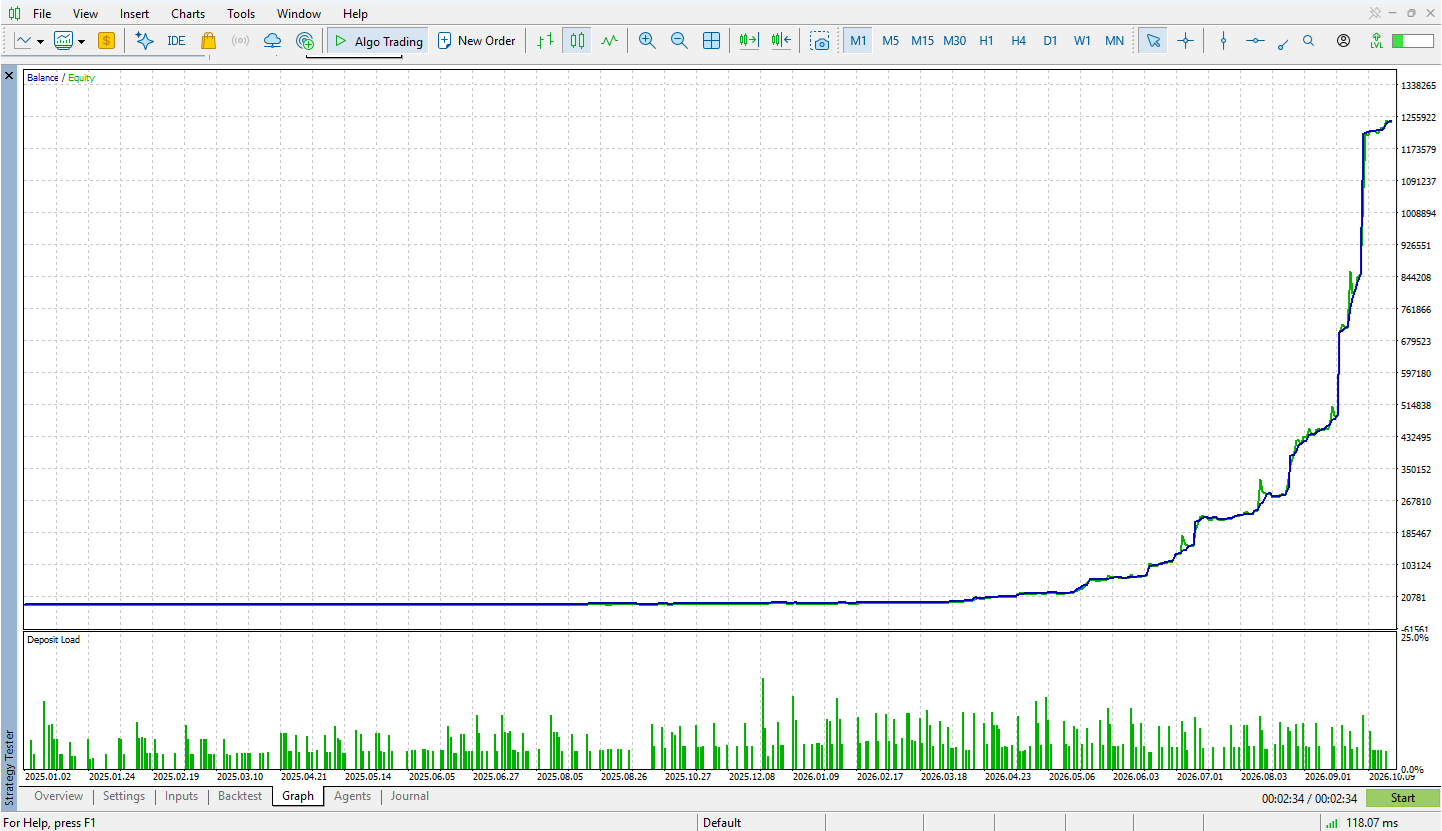Open the MQL5 AI assistant sparkle icon
The image size is (1442, 831).
144,41
